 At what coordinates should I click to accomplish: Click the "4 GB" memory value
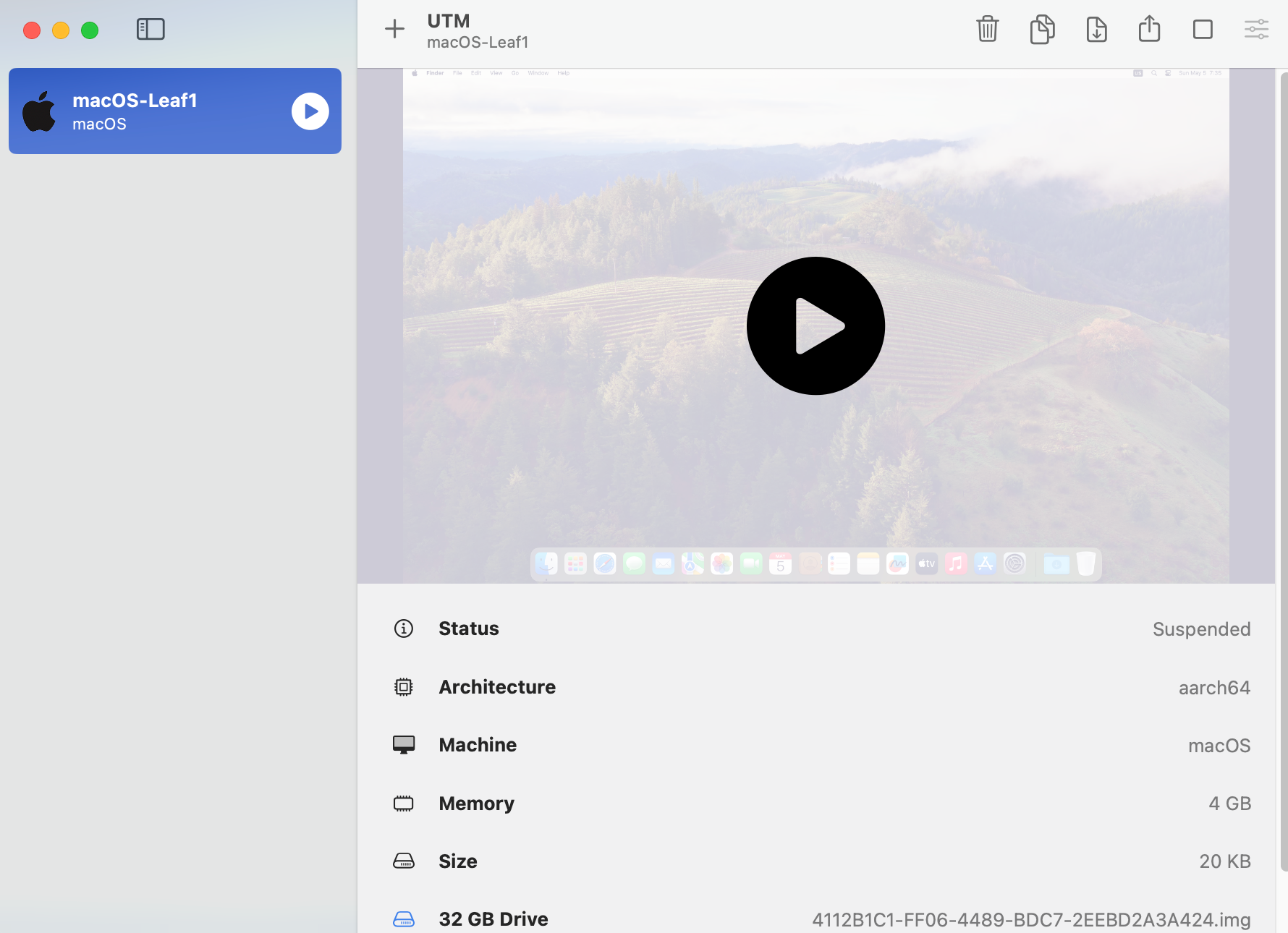coord(1229,804)
